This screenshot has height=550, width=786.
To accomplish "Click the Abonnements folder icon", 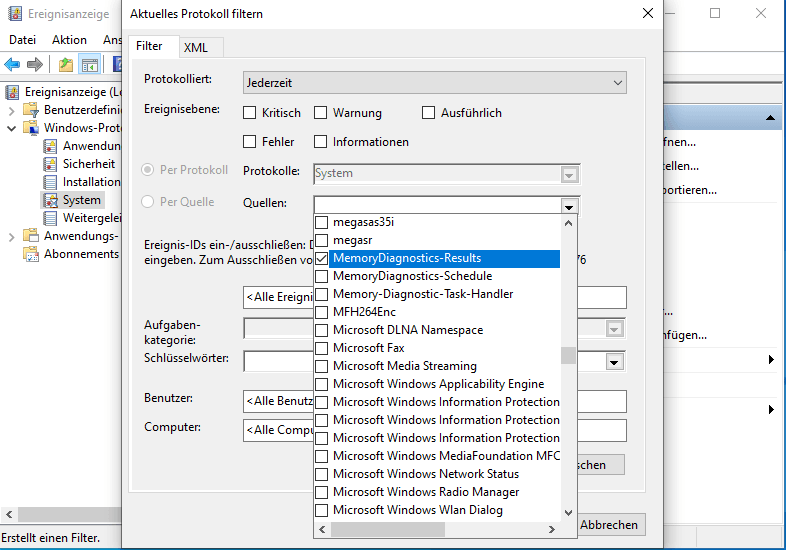I will tap(32, 254).
